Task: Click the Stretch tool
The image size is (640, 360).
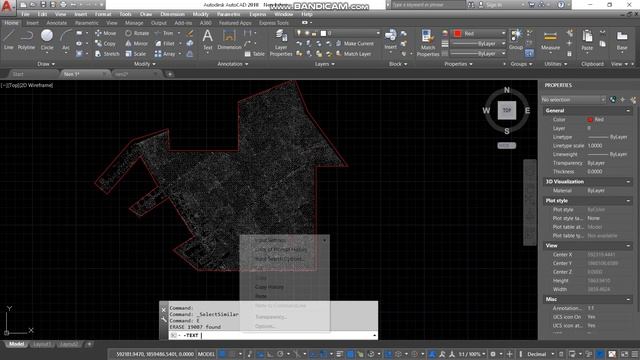Action: (x=107, y=53)
